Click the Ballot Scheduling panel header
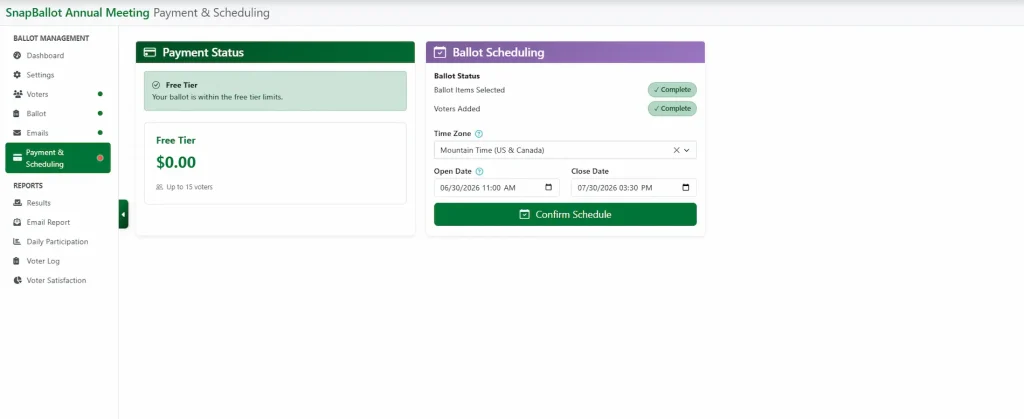The image size is (1024, 419). coord(565,52)
